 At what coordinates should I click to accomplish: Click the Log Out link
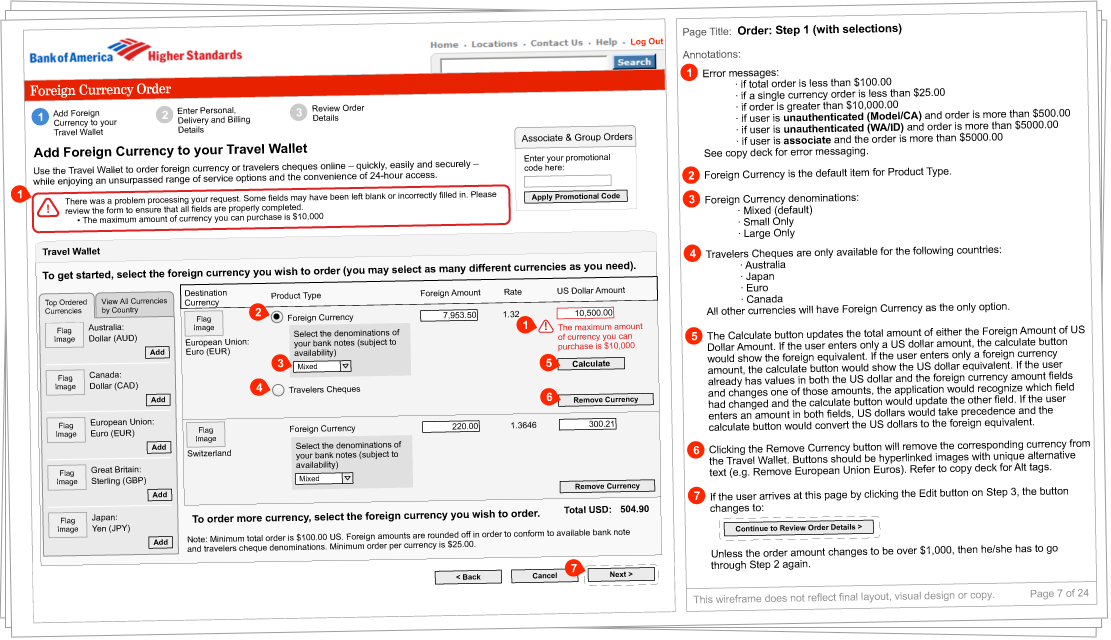[647, 41]
